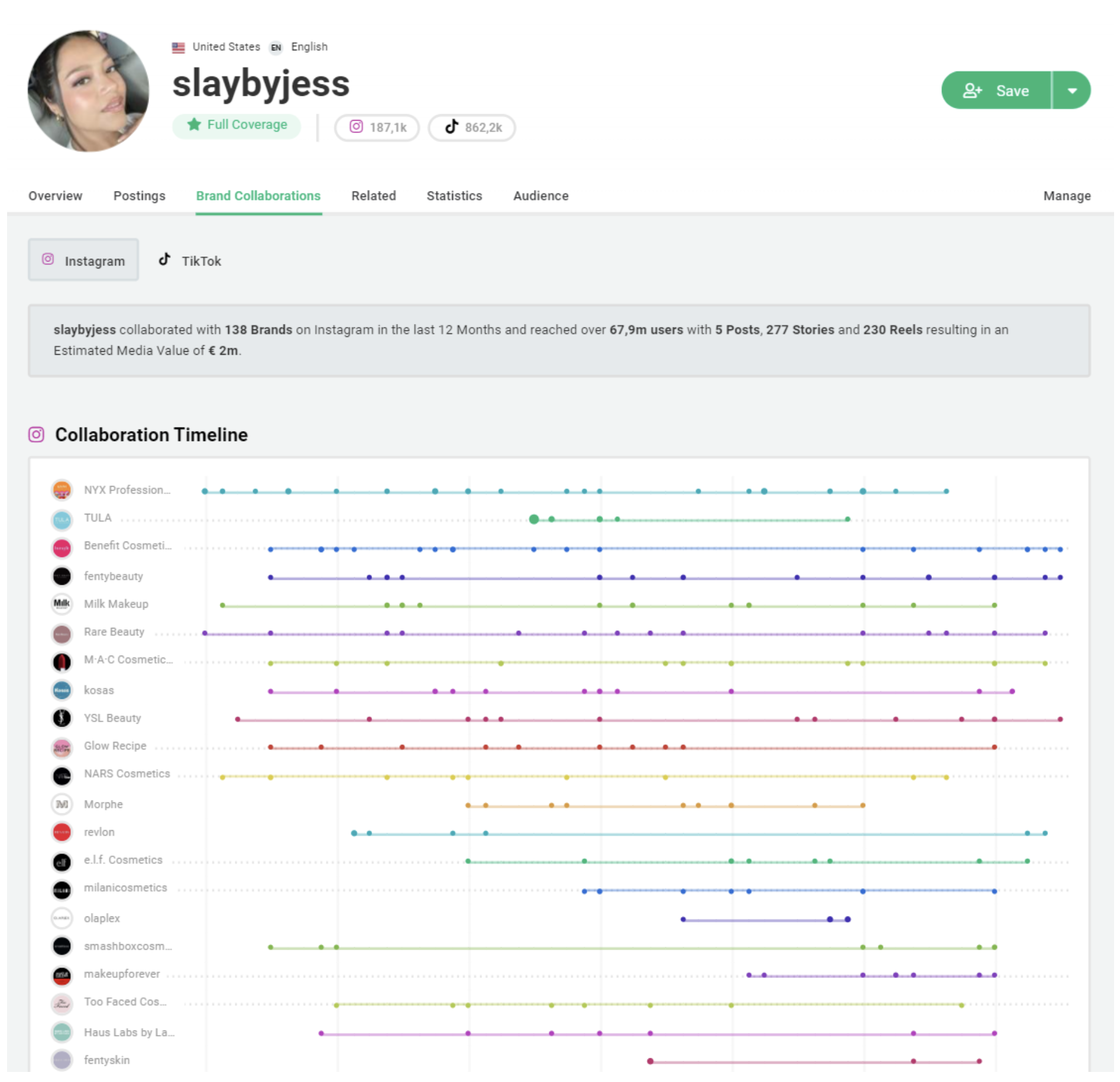Open the Audience tab
This screenshot has width=1120, height=1082.
tap(540, 196)
